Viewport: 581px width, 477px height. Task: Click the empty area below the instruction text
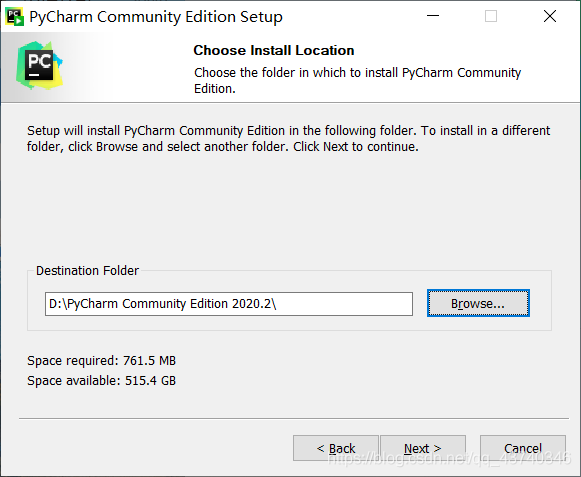pos(289,208)
